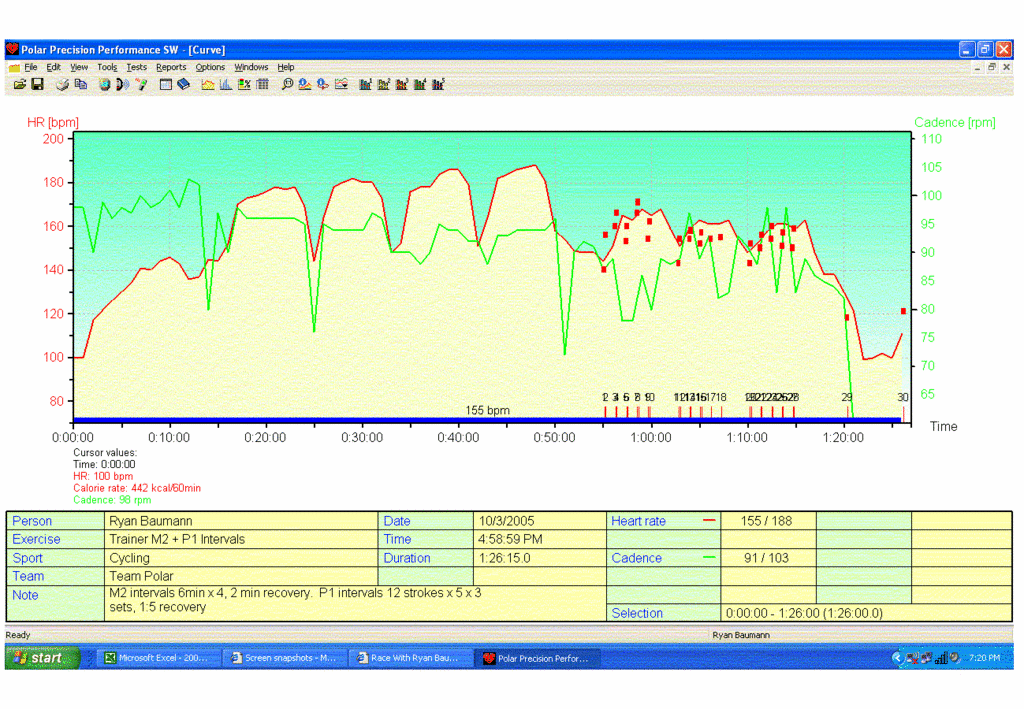Open the Tools menu

click(x=107, y=67)
